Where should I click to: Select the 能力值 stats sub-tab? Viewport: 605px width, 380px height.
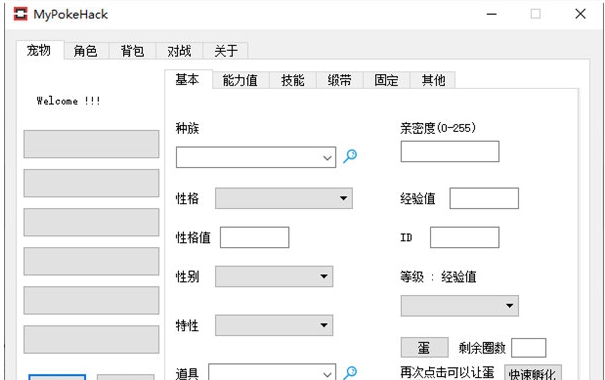click(240, 80)
